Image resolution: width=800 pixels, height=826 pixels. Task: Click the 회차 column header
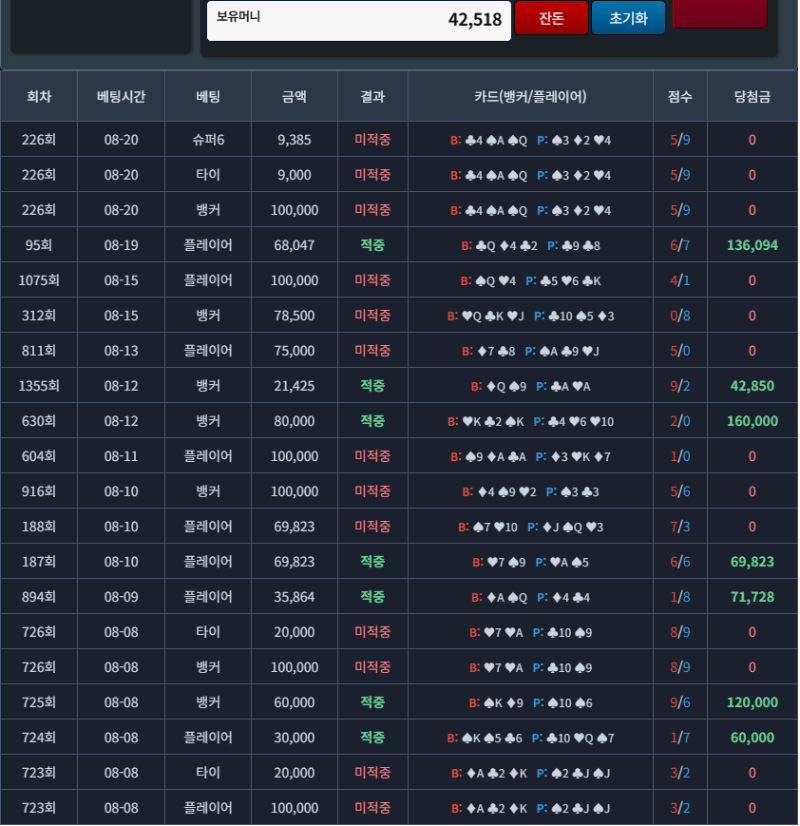39,96
